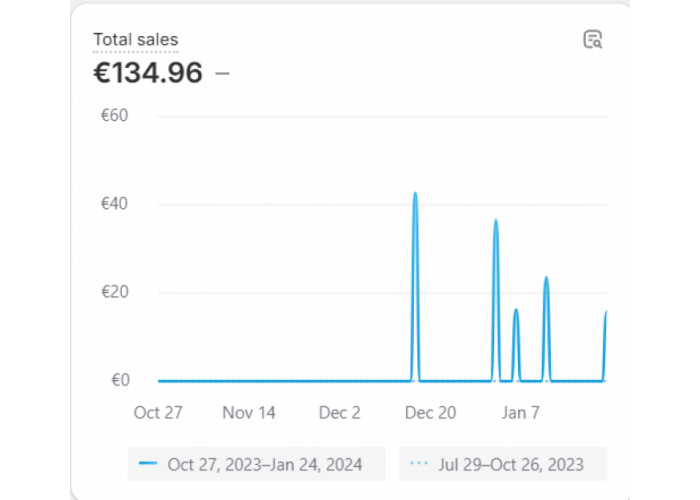Select the second-highest peak before Jan 7
The image size is (700, 500).
(496, 221)
